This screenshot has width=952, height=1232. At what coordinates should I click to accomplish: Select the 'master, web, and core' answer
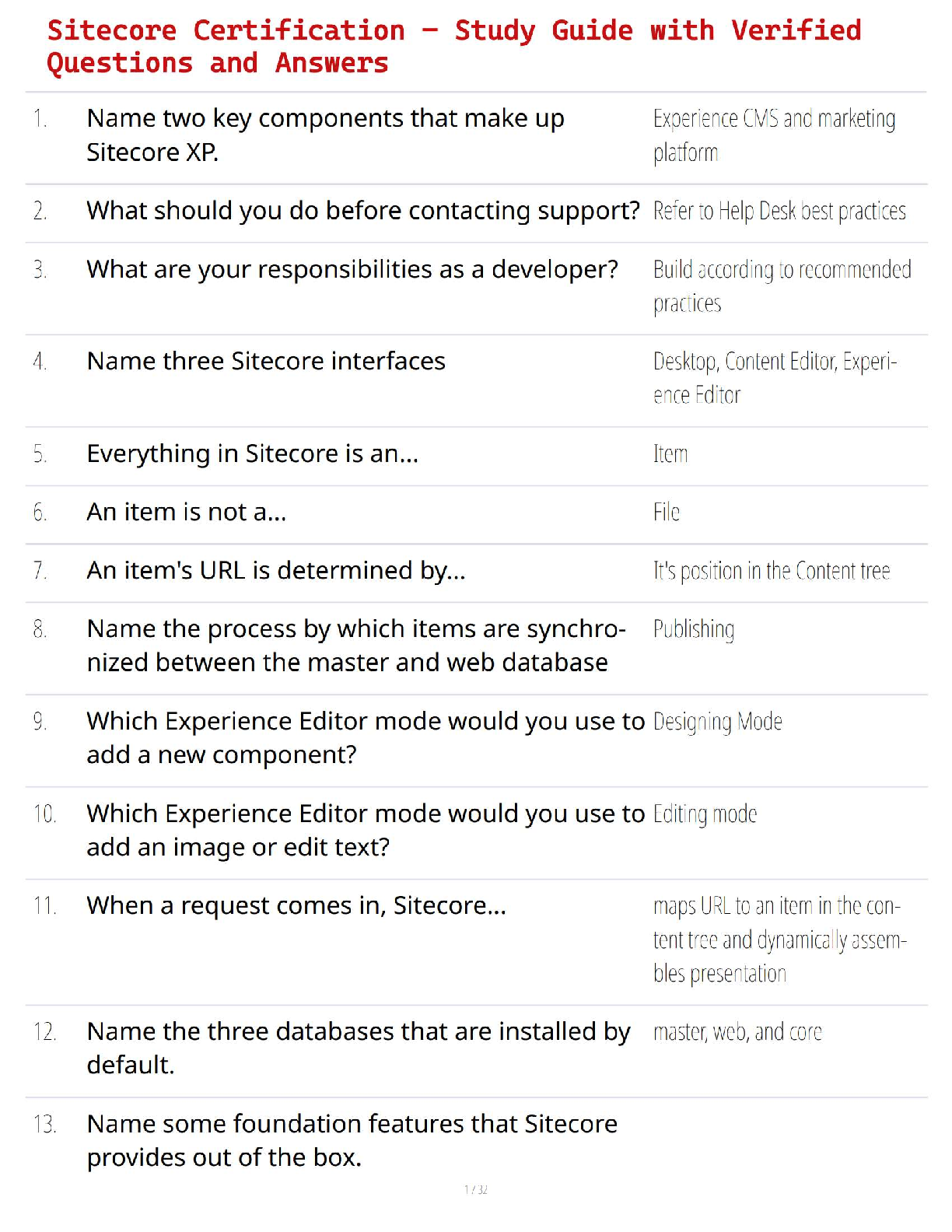click(737, 1031)
